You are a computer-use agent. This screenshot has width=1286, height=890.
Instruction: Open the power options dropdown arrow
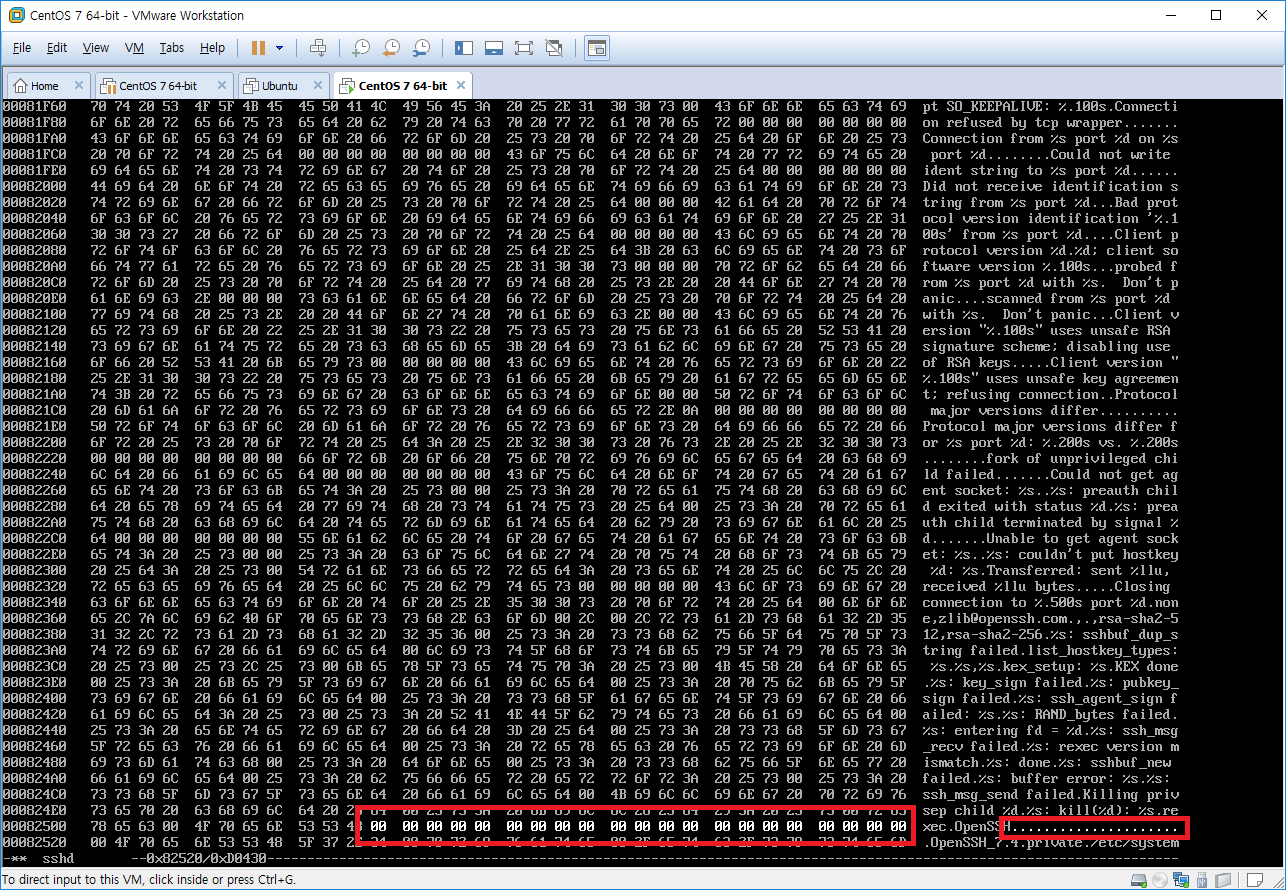point(279,48)
